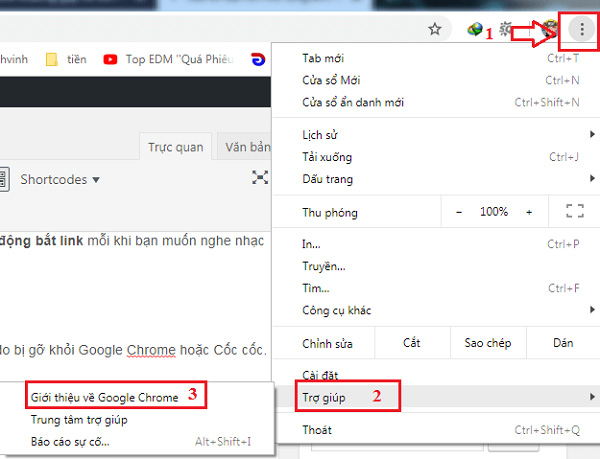
Task: Choose 'Cửa sổ Mới' from menu
Action: pos(434,80)
